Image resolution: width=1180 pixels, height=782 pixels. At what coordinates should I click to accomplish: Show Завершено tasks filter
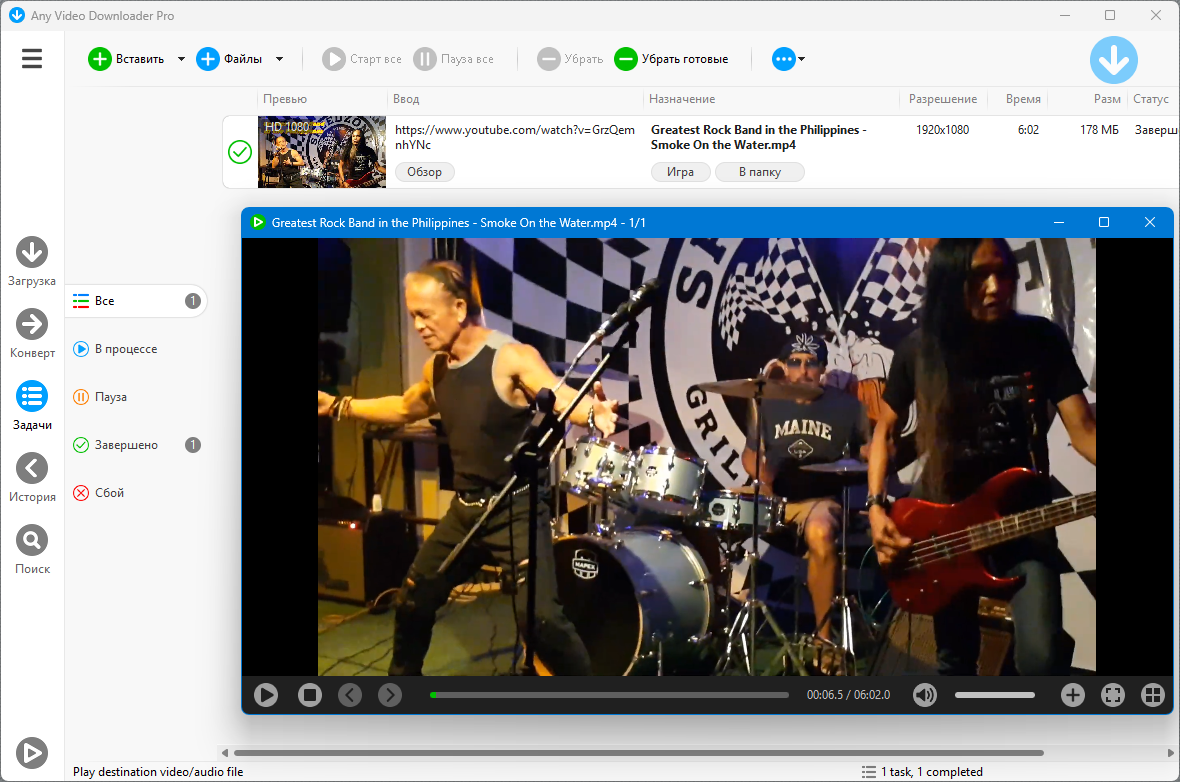point(136,445)
